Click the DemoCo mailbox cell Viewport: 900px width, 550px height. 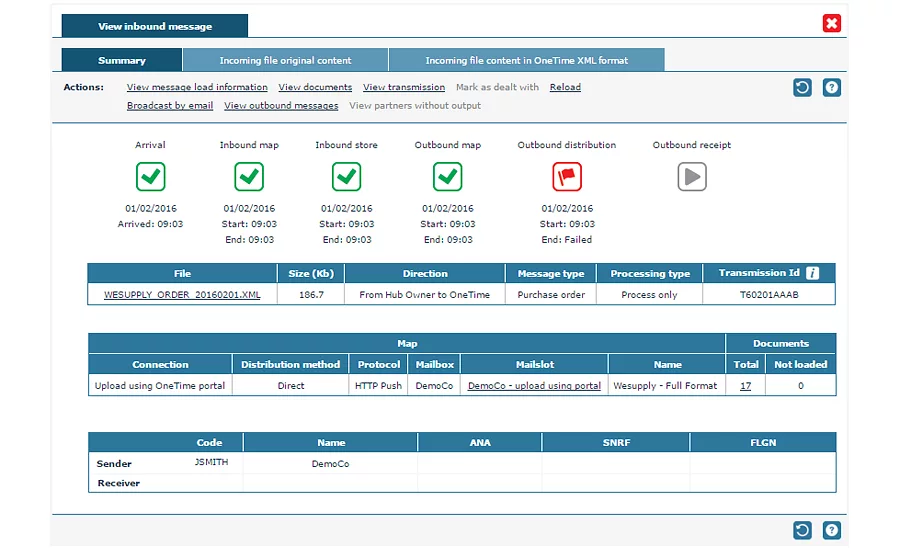click(434, 386)
